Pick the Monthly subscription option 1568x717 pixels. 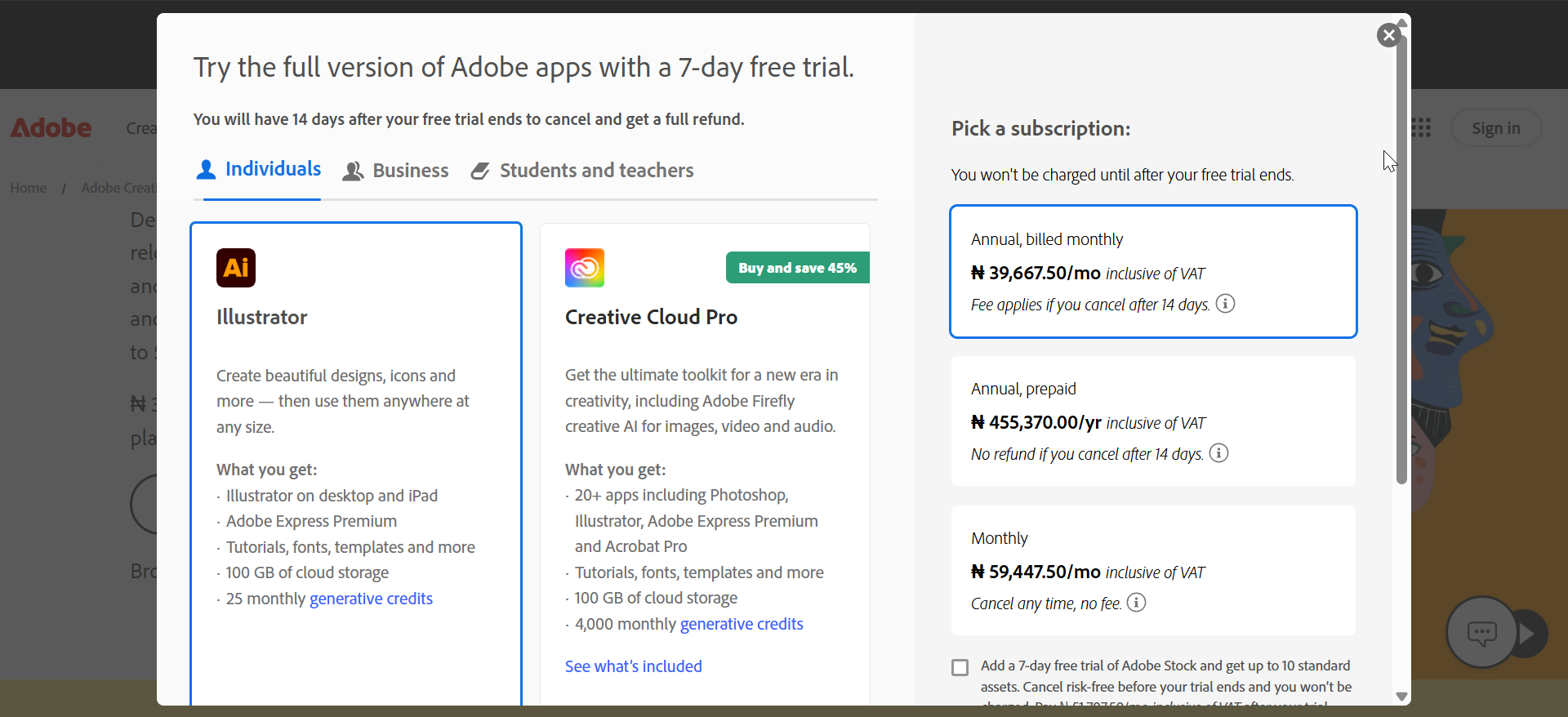click(x=1153, y=570)
